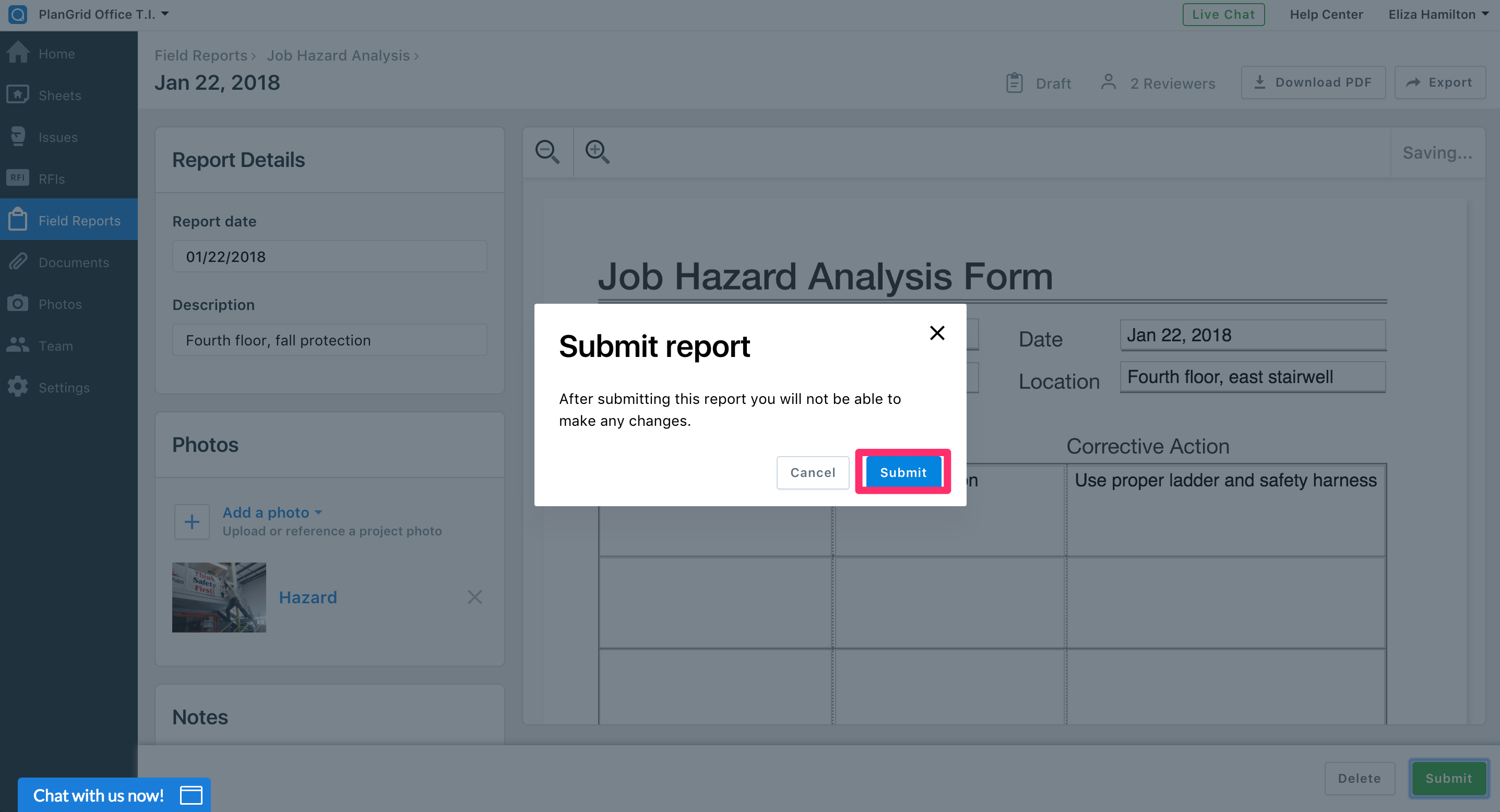Open the Team people icon
This screenshot has height=812, width=1500.
pyautogui.click(x=18, y=344)
